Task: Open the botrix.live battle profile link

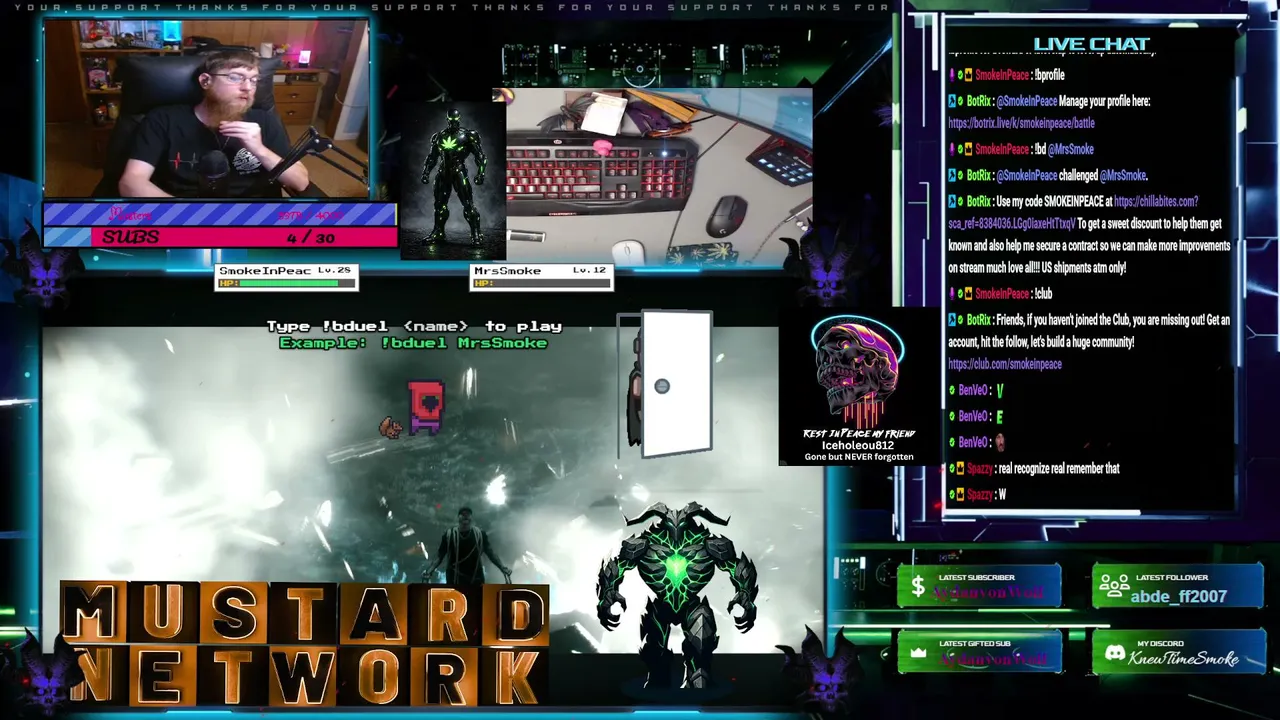Action: click(x=1021, y=123)
